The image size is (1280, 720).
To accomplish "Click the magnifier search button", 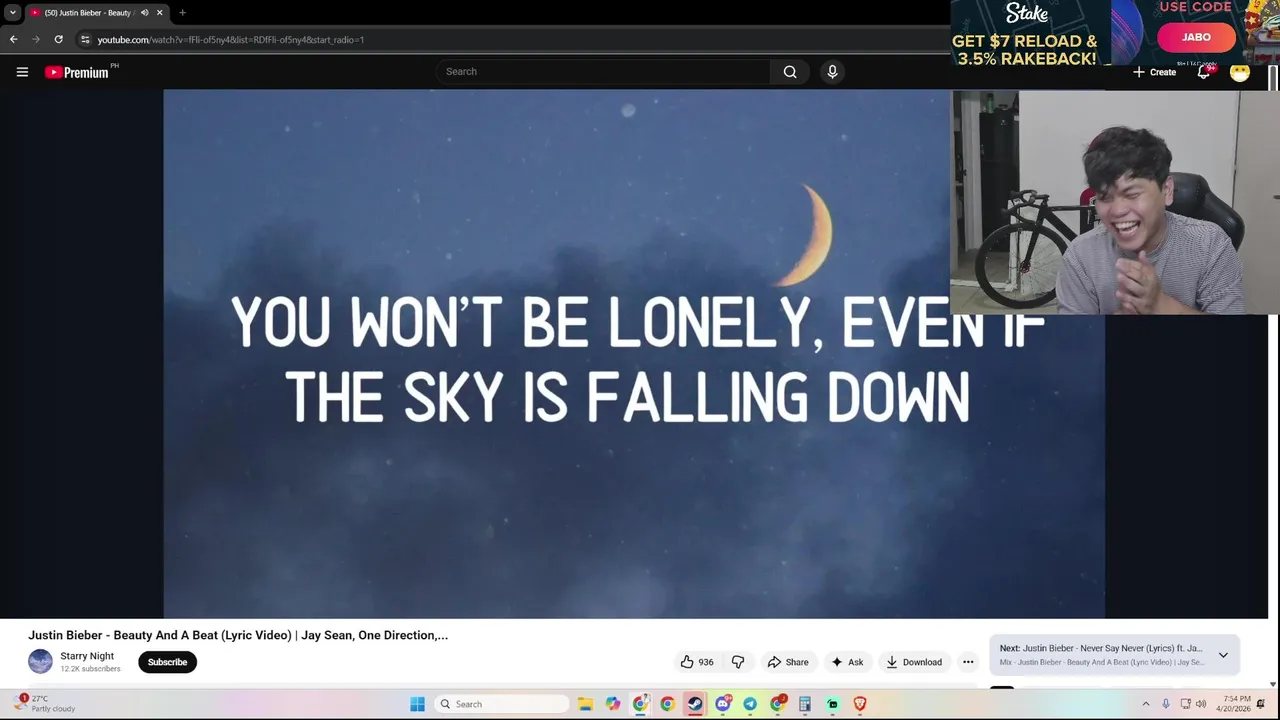I will pos(790,72).
